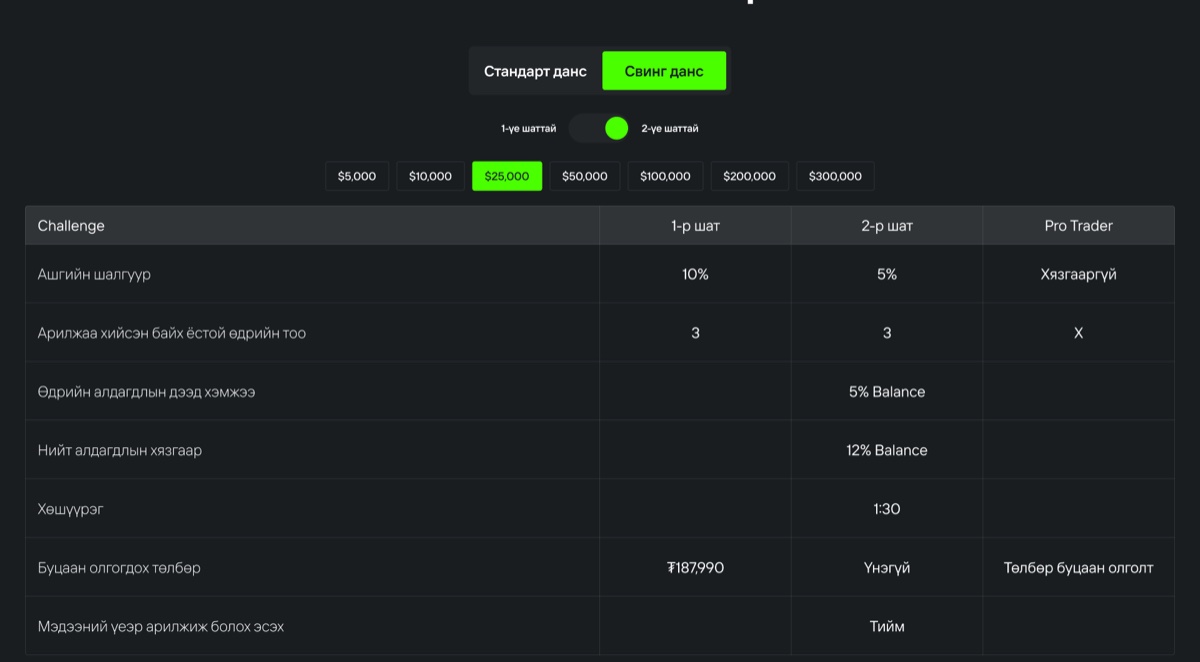Click the 12% Balance cell

pos(887,450)
